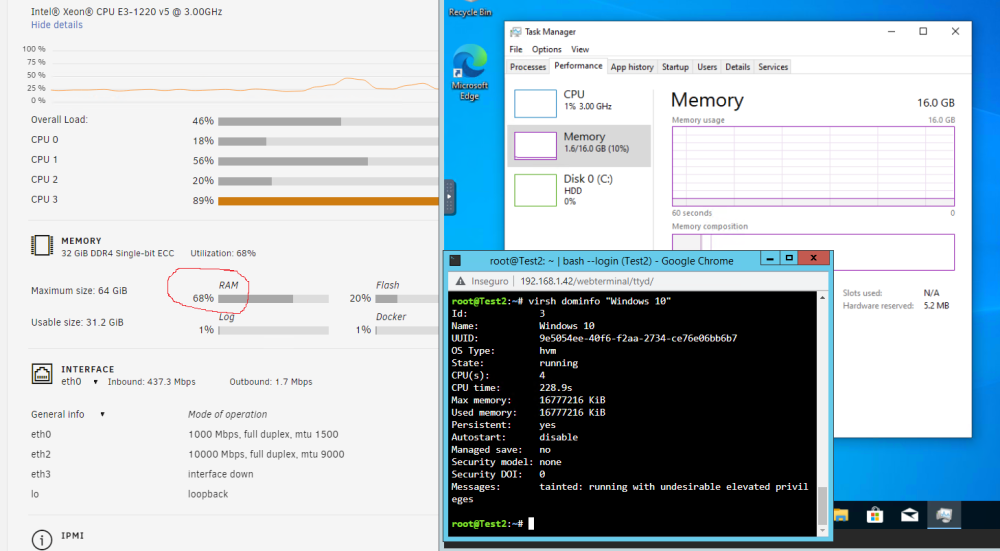Click the Log usage bar at 1%
The height and width of the screenshot is (551, 1000).
click(273, 330)
